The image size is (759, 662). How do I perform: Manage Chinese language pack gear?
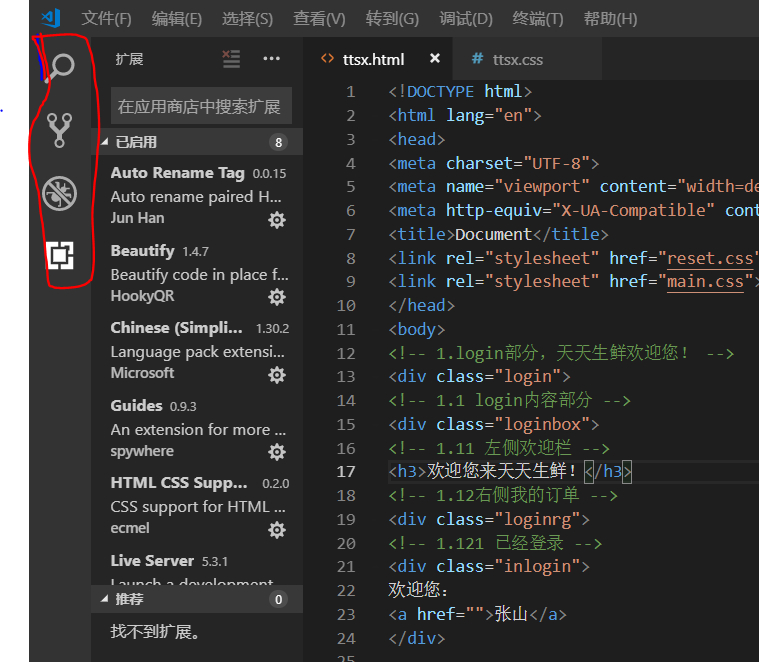[x=277, y=375]
